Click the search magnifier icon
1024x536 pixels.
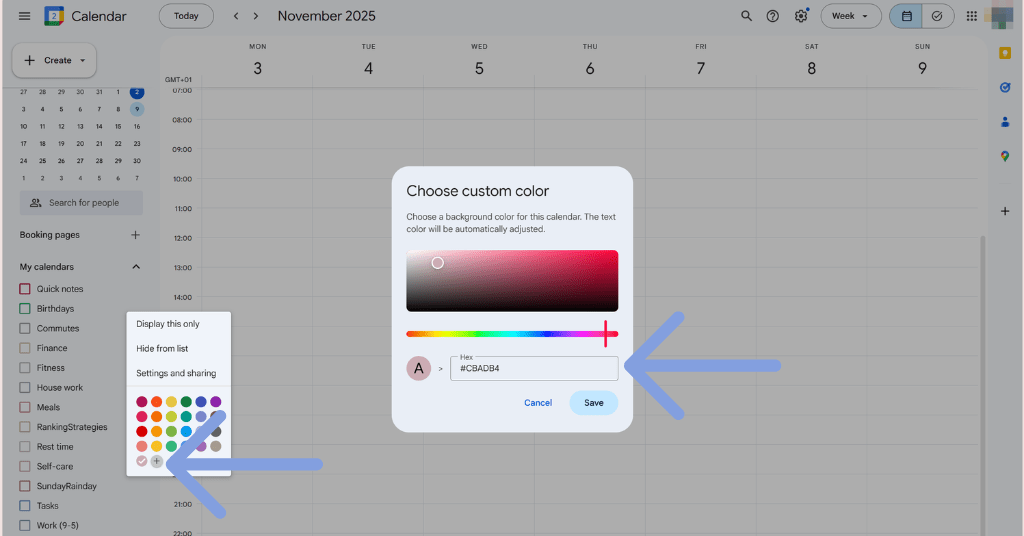pos(746,16)
